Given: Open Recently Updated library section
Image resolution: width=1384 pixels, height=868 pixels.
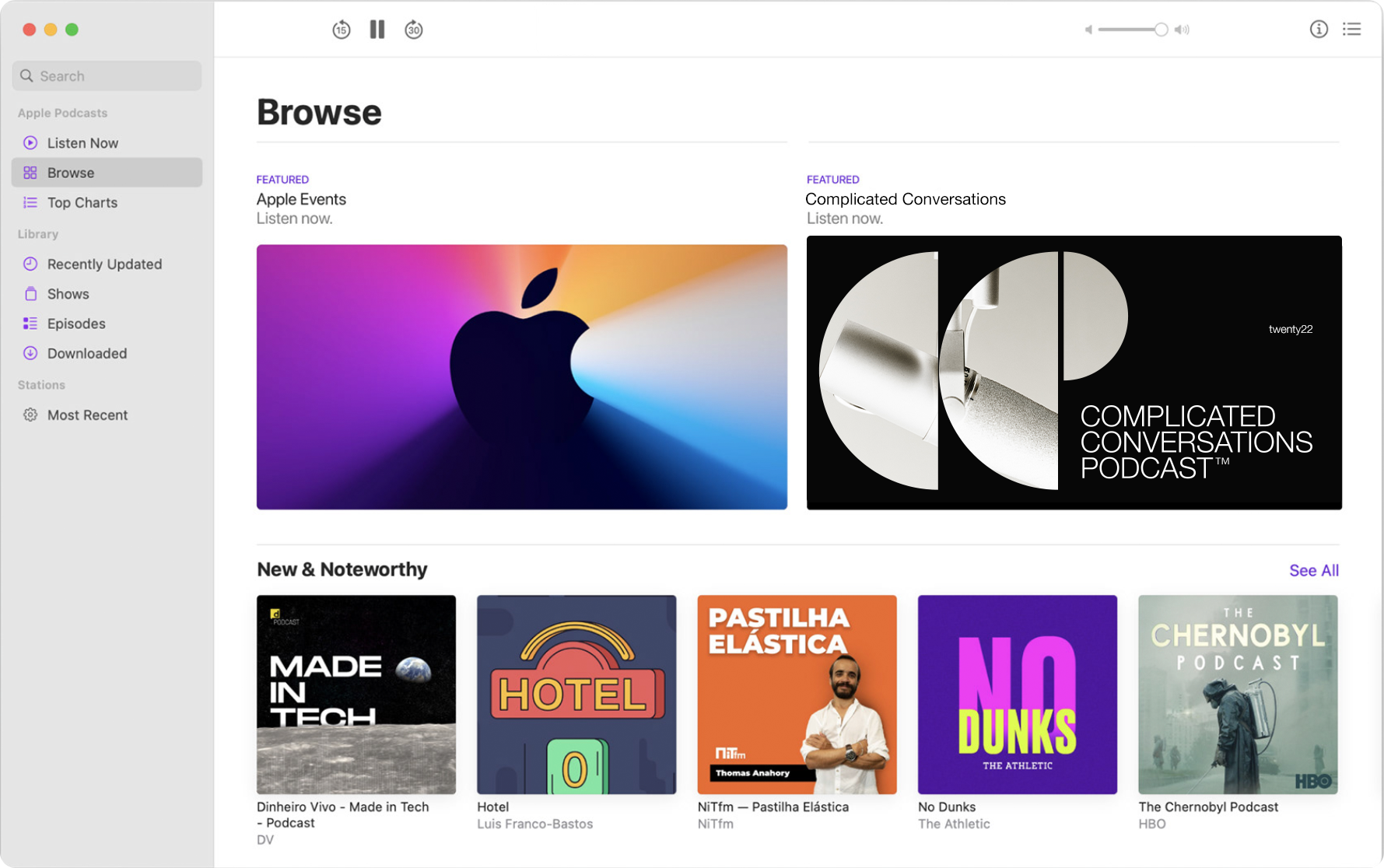Looking at the screenshot, I should click(107, 264).
